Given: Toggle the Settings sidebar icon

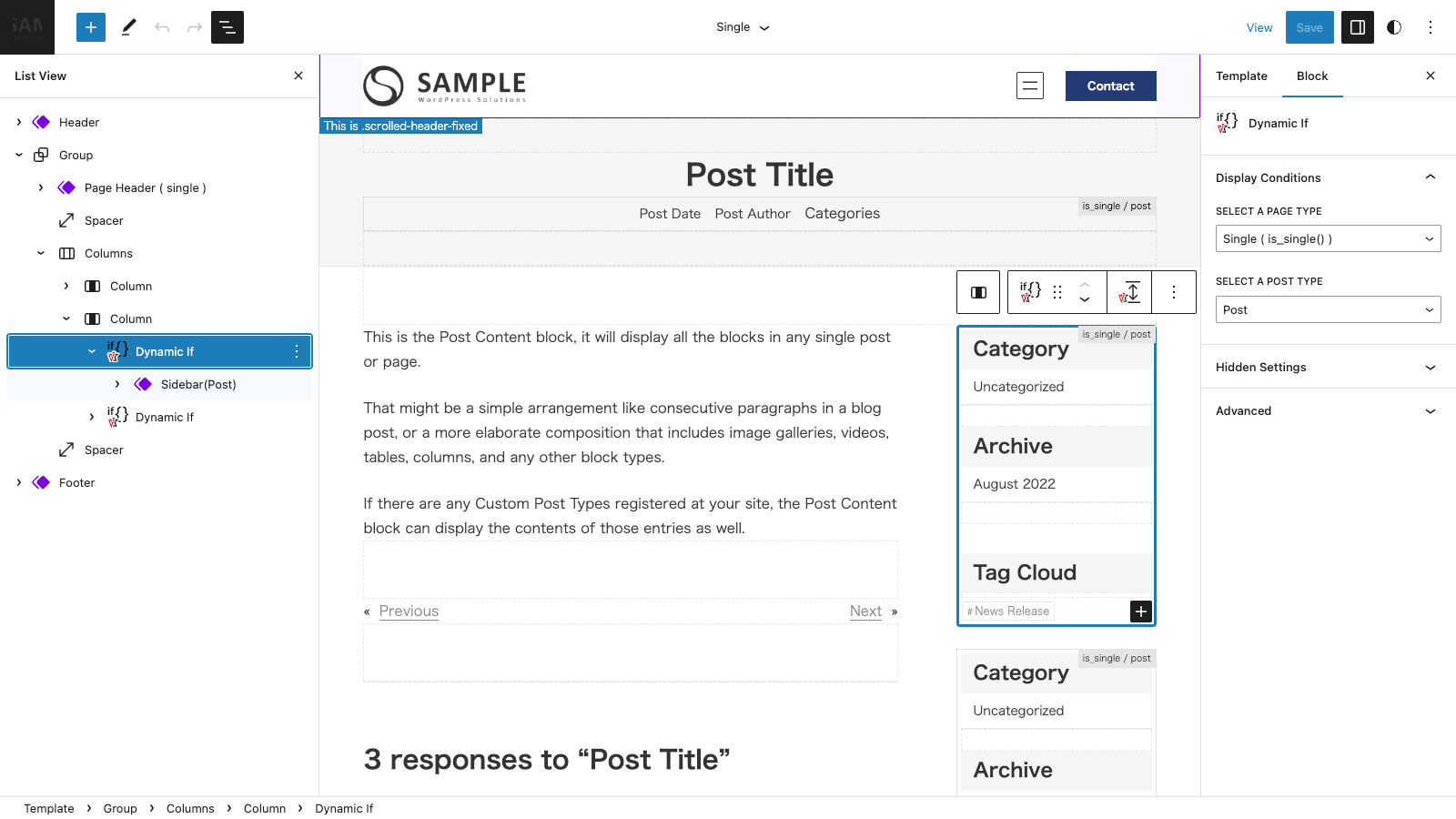Looking at the screenshot, I should [x=1357, y=27].
